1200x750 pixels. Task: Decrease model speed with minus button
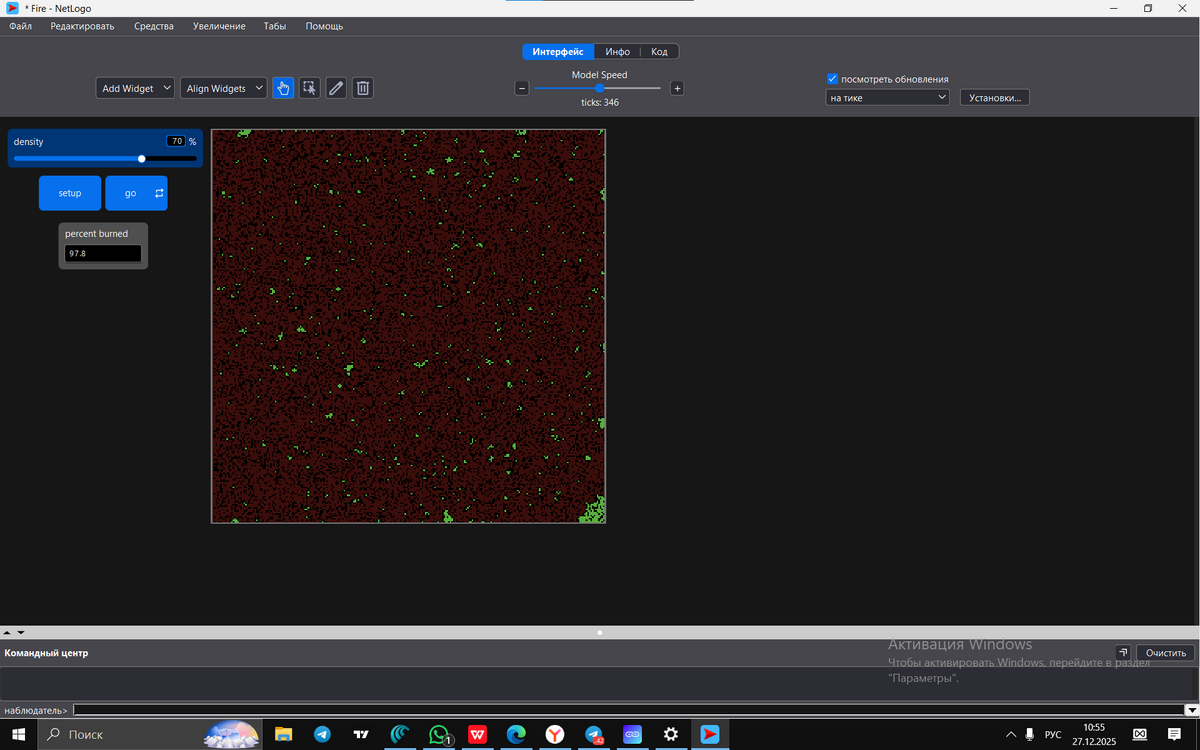coord(522,88)
